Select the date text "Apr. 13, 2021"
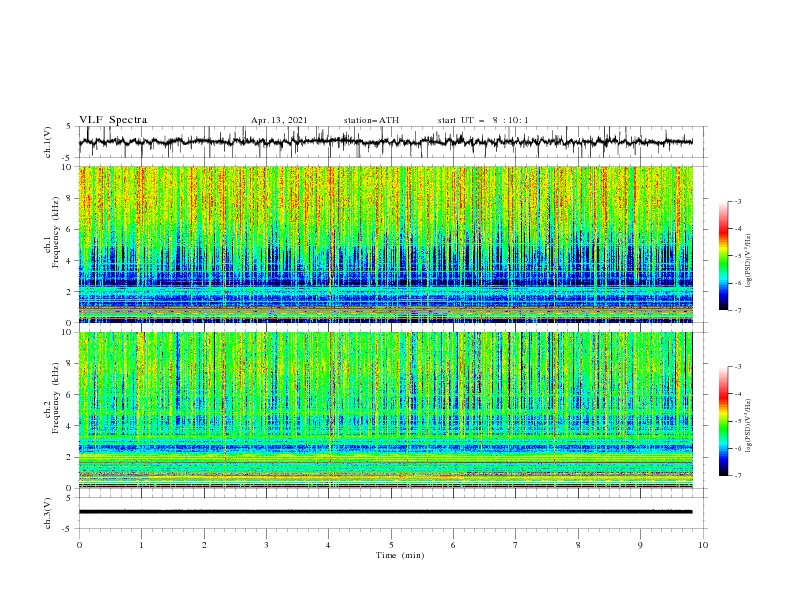The height and width of the screenshot is (612, 792). [x=279, y=120]
